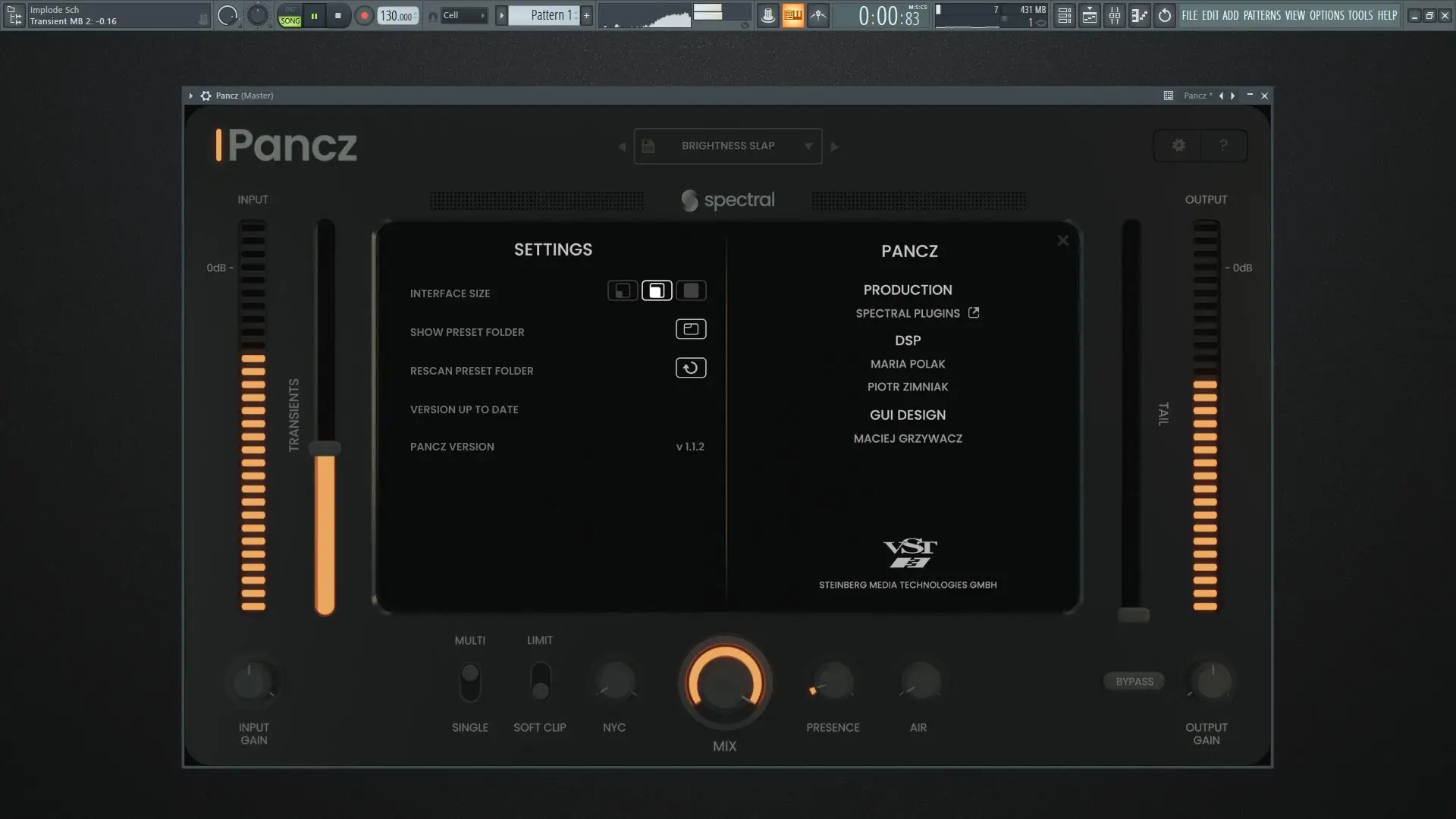Click the rescan preset folder icon
This screenshot has height=819, width=1456.
690,368
